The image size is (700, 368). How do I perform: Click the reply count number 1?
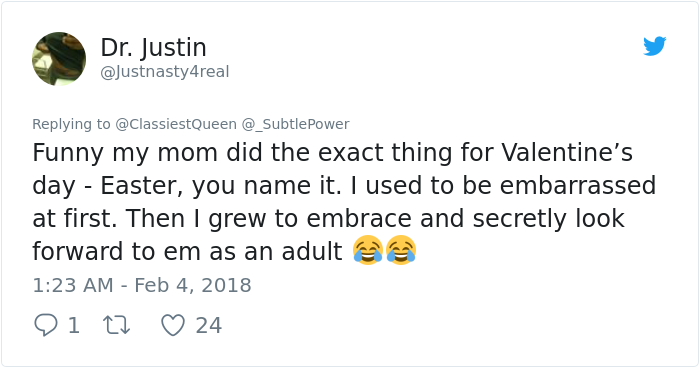click(x=74, y=325)
